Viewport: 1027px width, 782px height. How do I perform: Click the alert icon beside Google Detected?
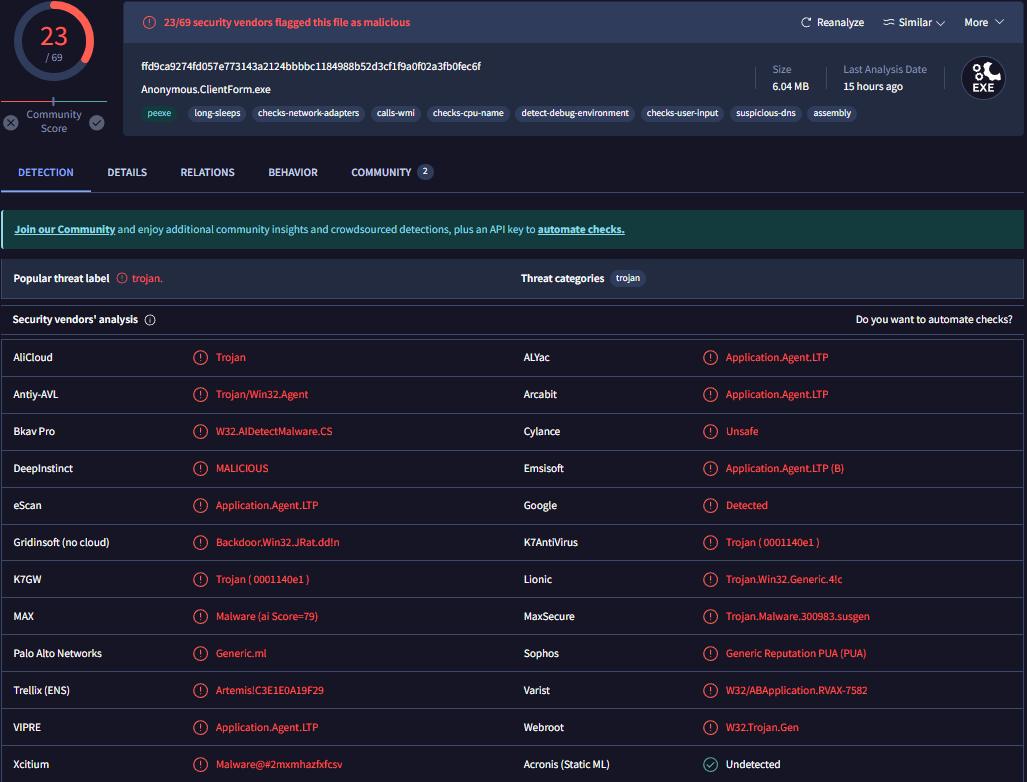pyautogui.click(x=710, y=506)
